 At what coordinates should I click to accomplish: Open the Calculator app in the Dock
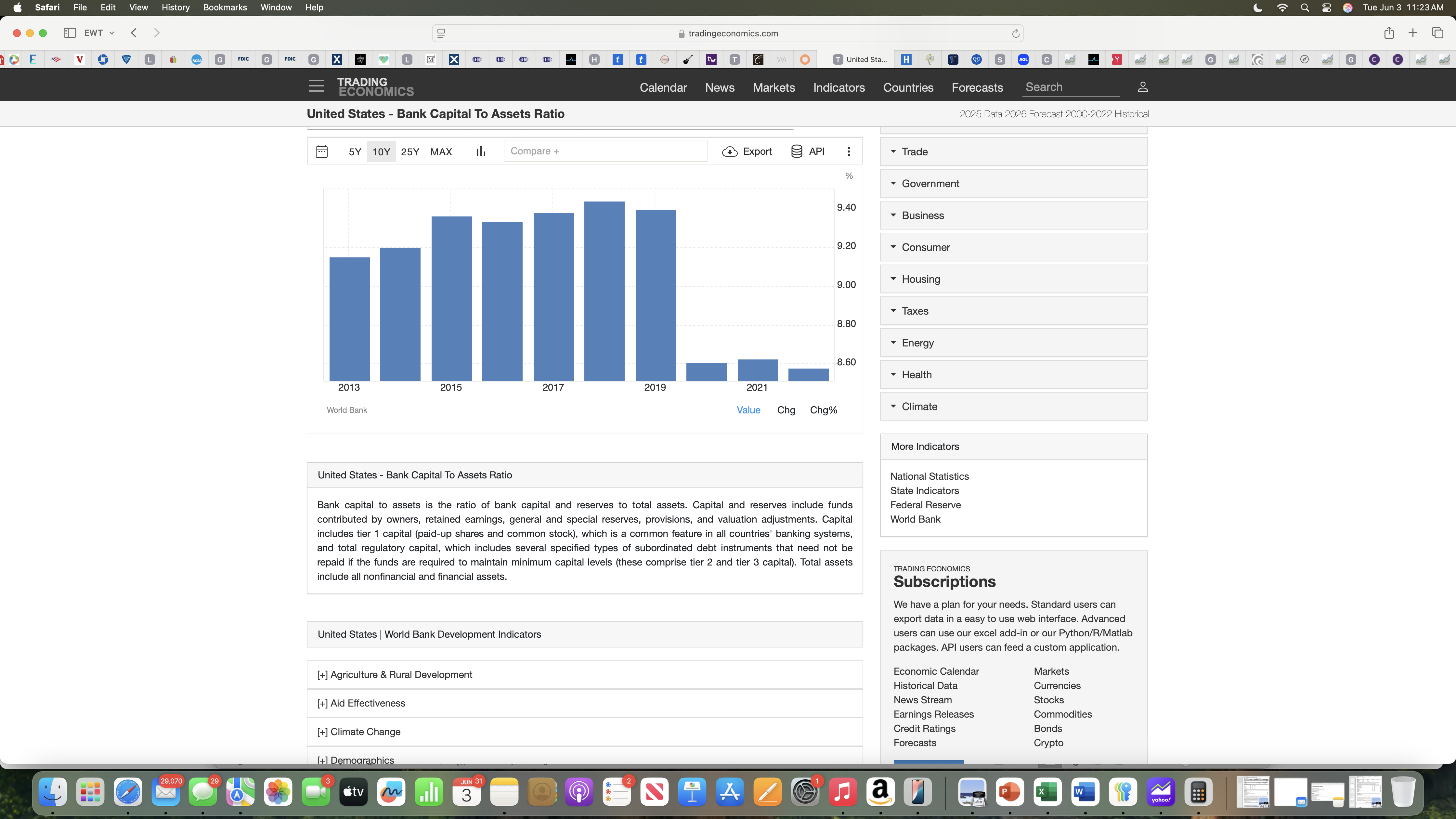click(x=1198, y=792)
